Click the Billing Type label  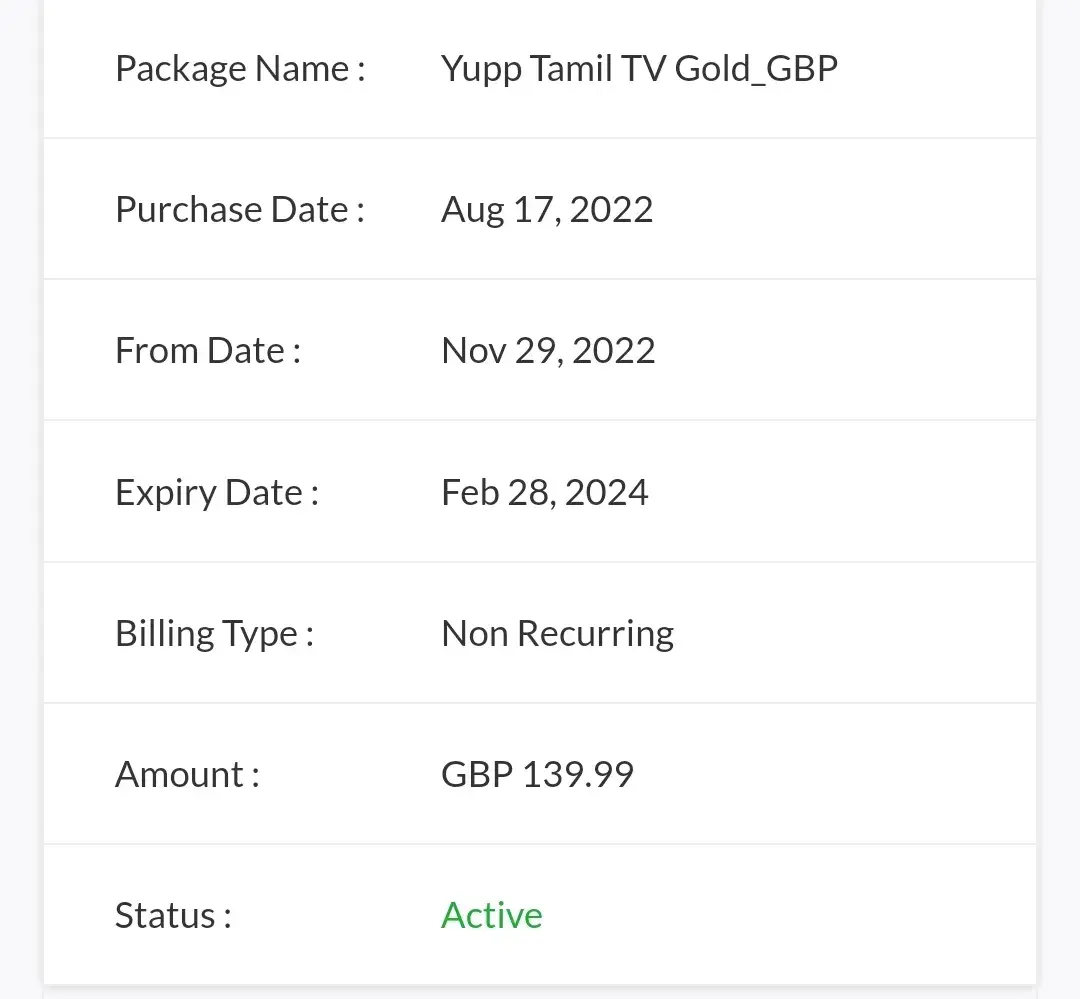coord(215,634)
